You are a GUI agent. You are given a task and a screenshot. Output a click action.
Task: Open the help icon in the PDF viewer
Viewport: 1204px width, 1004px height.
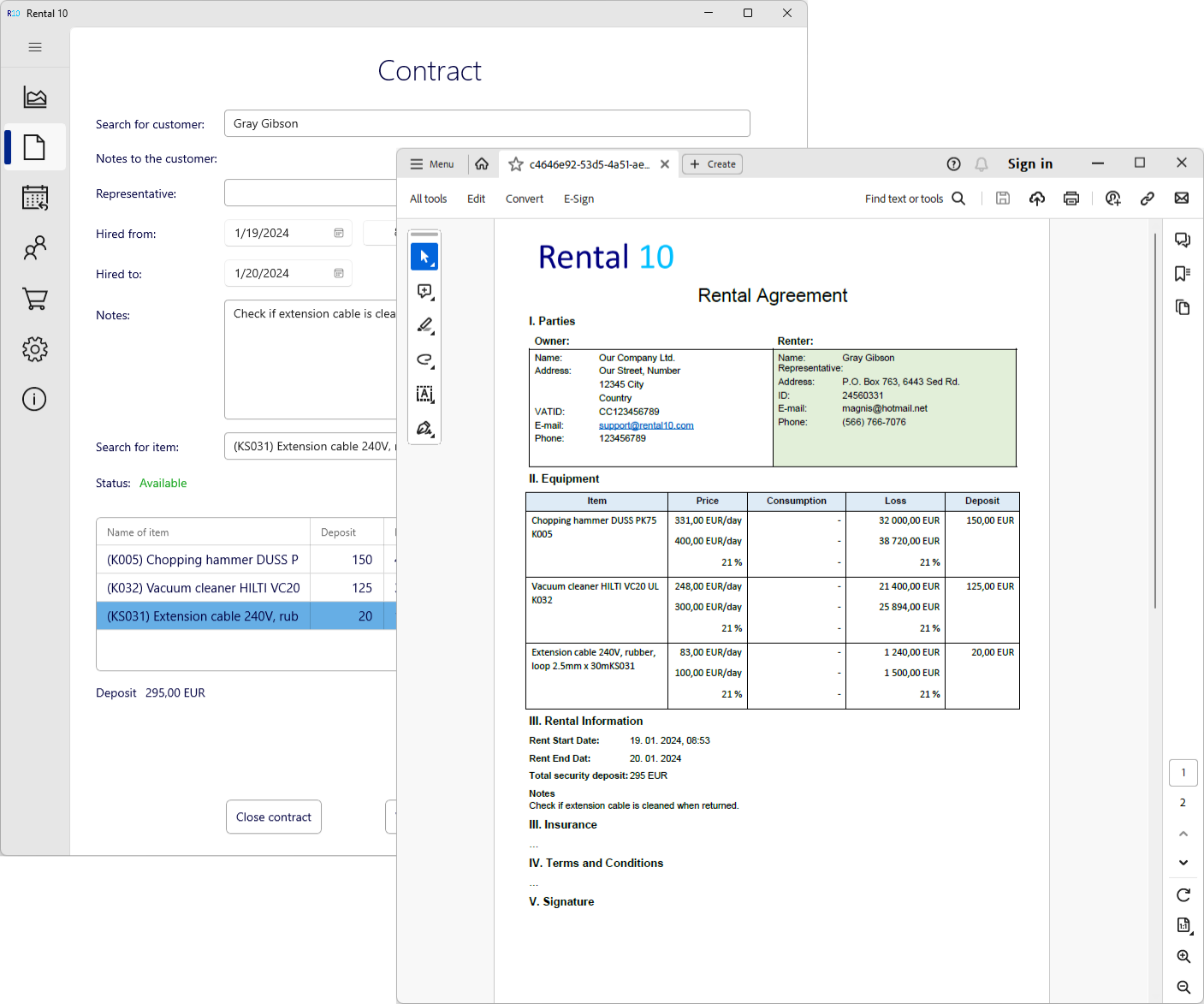click(954, 164)
